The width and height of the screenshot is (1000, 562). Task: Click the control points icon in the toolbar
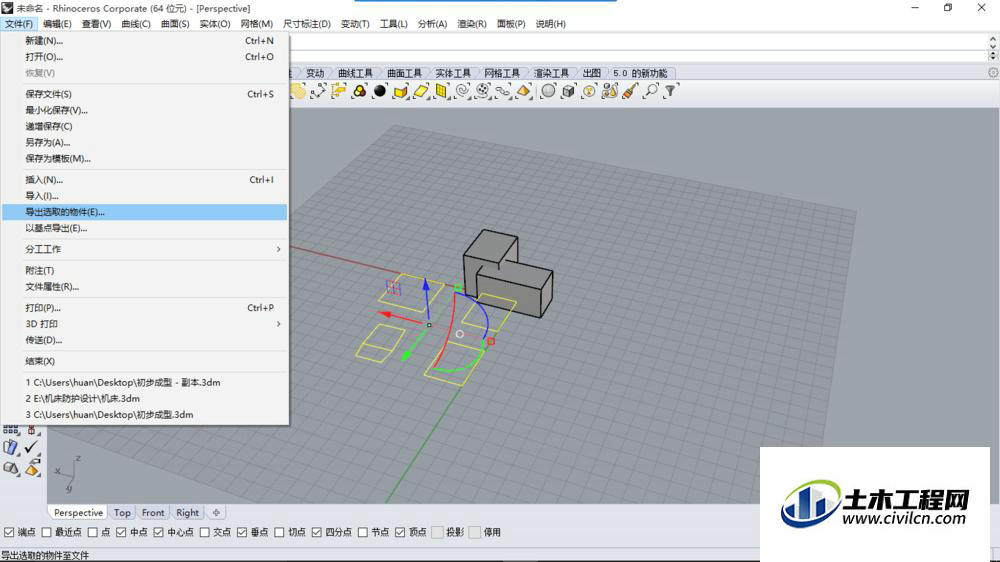point(318,91)
